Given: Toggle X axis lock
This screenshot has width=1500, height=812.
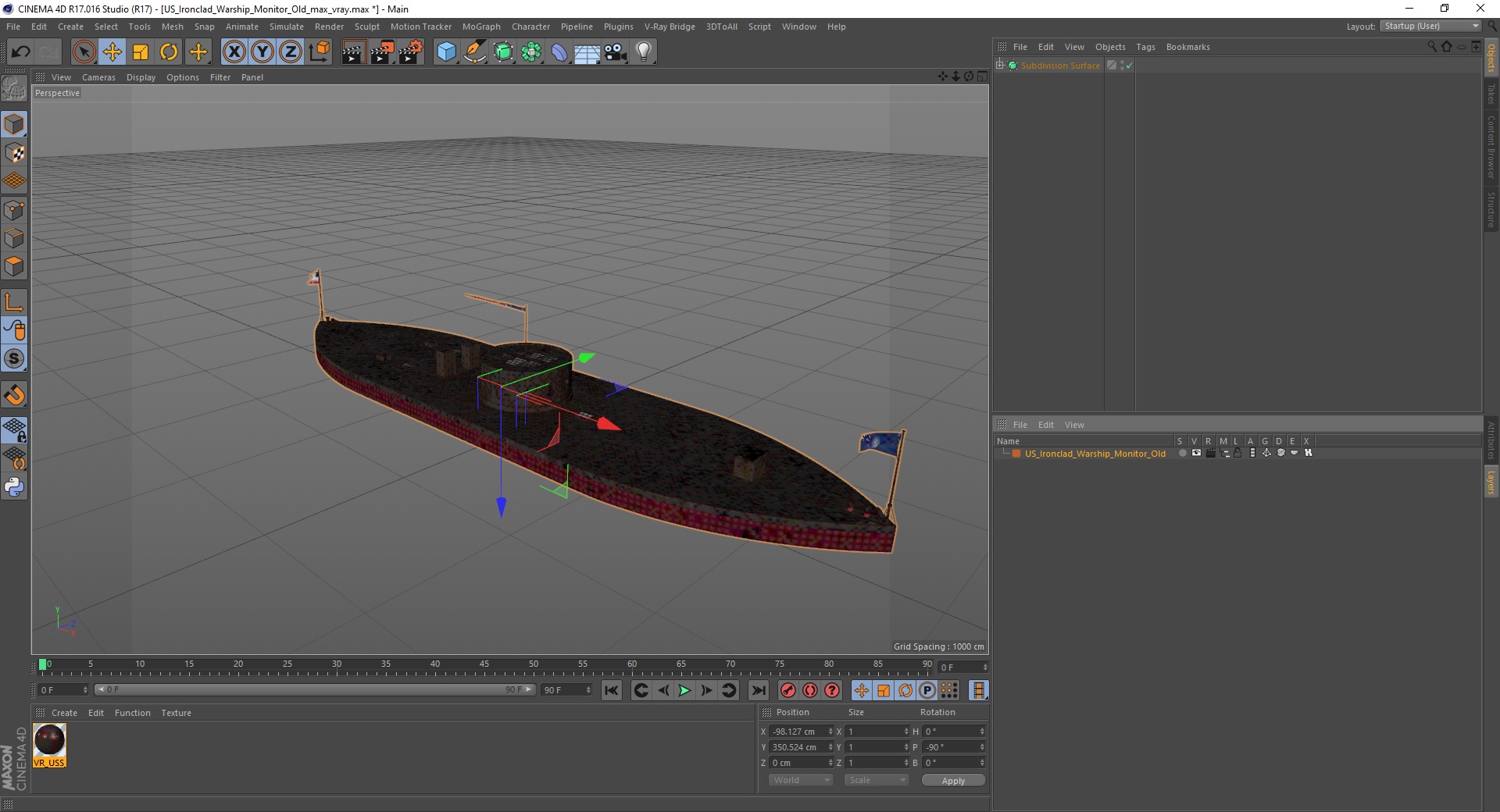Looking at the screenshot, I should [x=234, y=52].
